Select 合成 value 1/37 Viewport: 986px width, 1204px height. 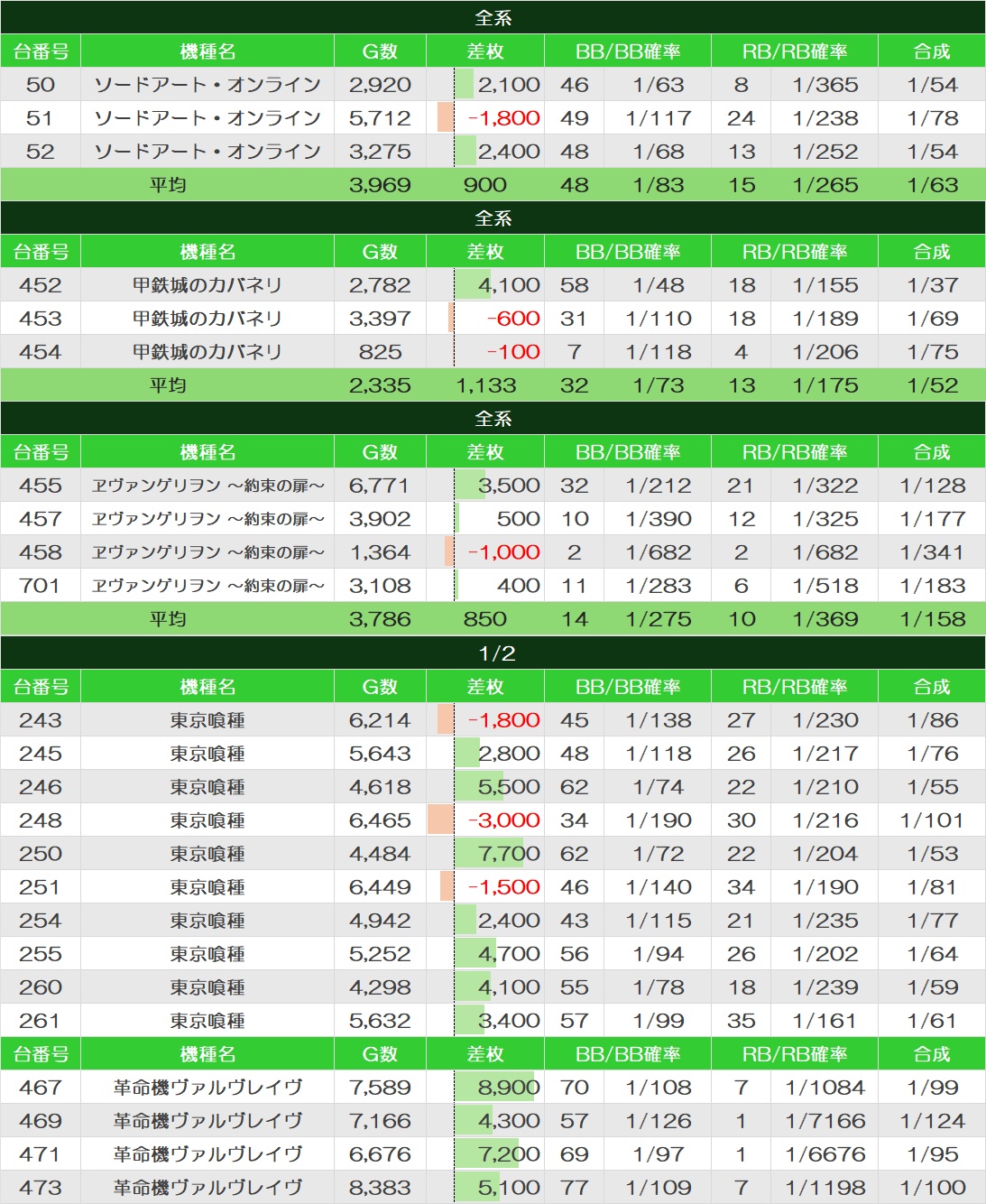pos(932,285)
